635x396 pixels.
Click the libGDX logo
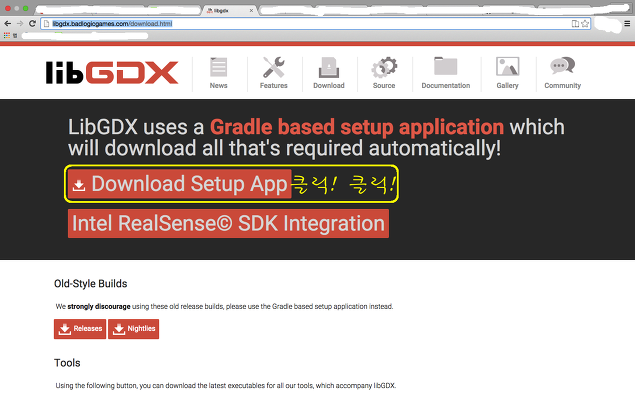click(x=112, y=72)
